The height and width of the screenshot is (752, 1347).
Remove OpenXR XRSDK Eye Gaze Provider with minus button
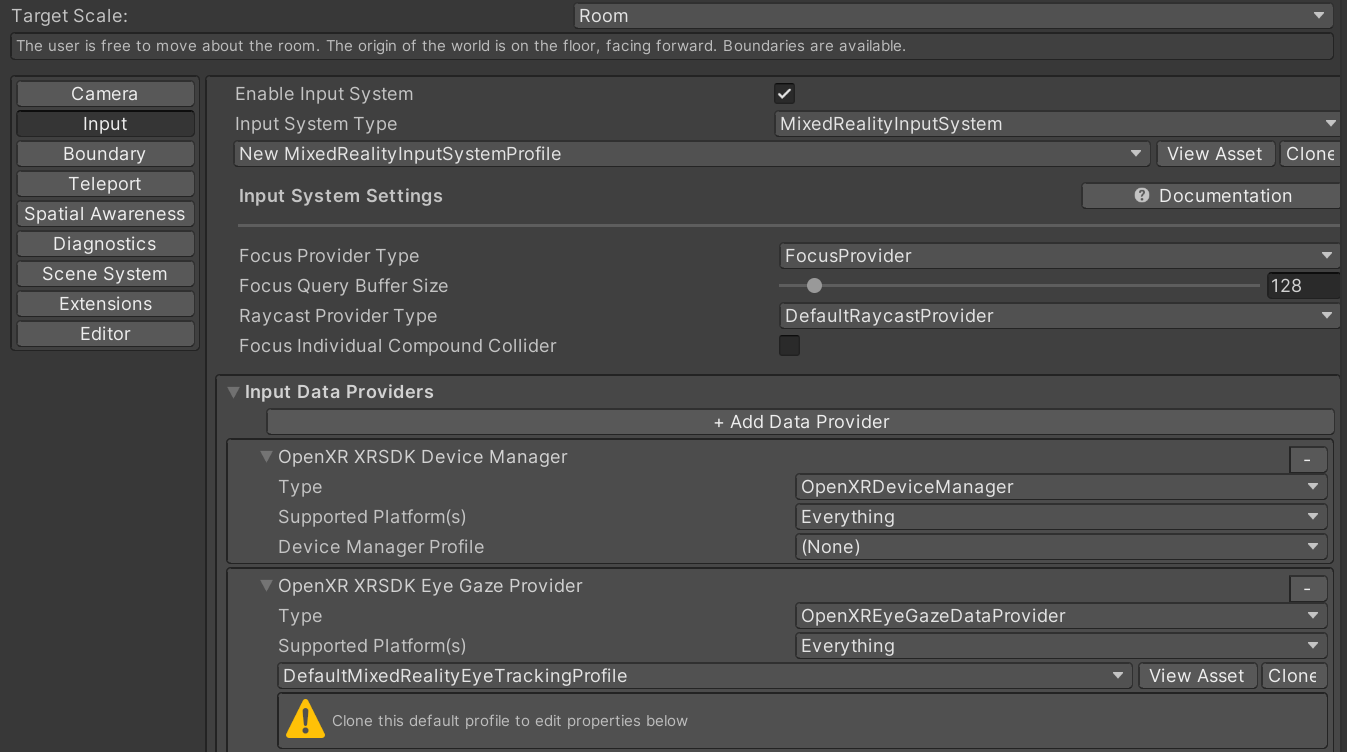tap(1308, 588)
